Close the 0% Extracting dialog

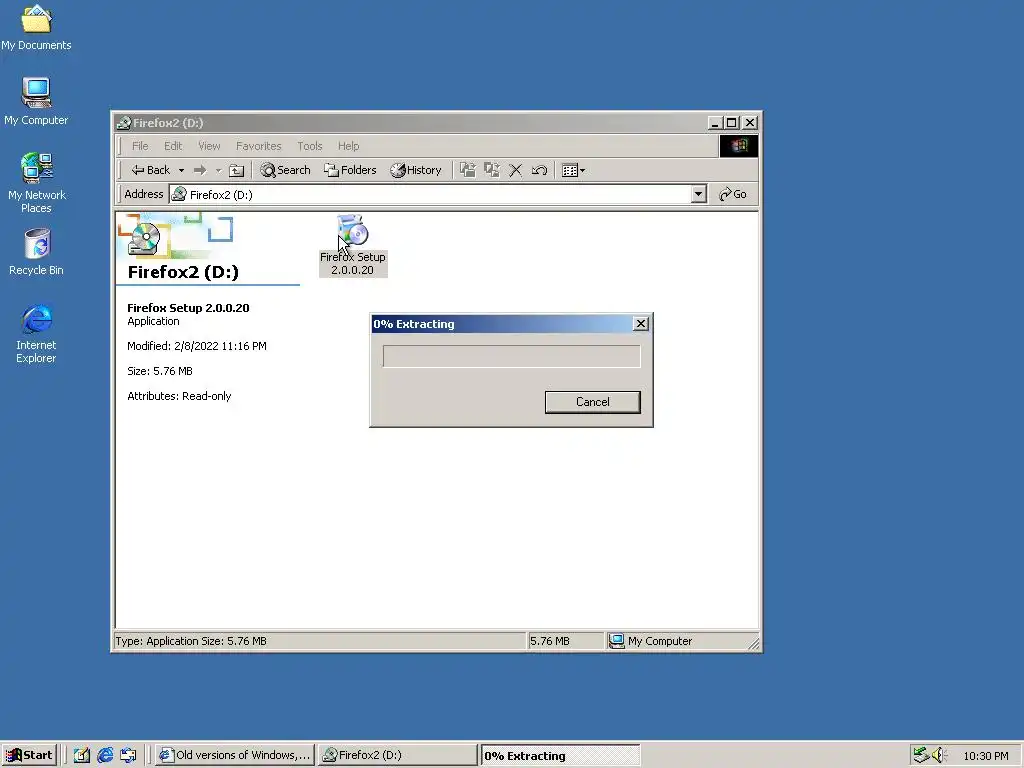tap(641, 324)
